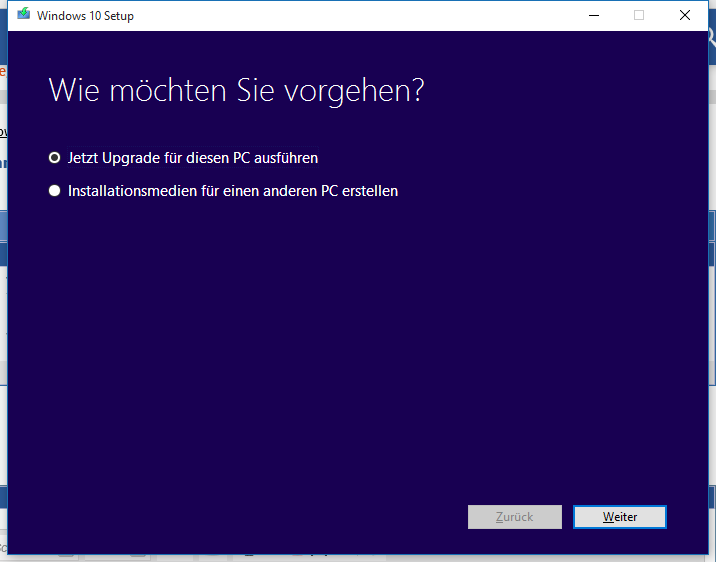The image size is (716, 562).
Task: Click the greyed-out Zurück button
Action: coord(515,517)
